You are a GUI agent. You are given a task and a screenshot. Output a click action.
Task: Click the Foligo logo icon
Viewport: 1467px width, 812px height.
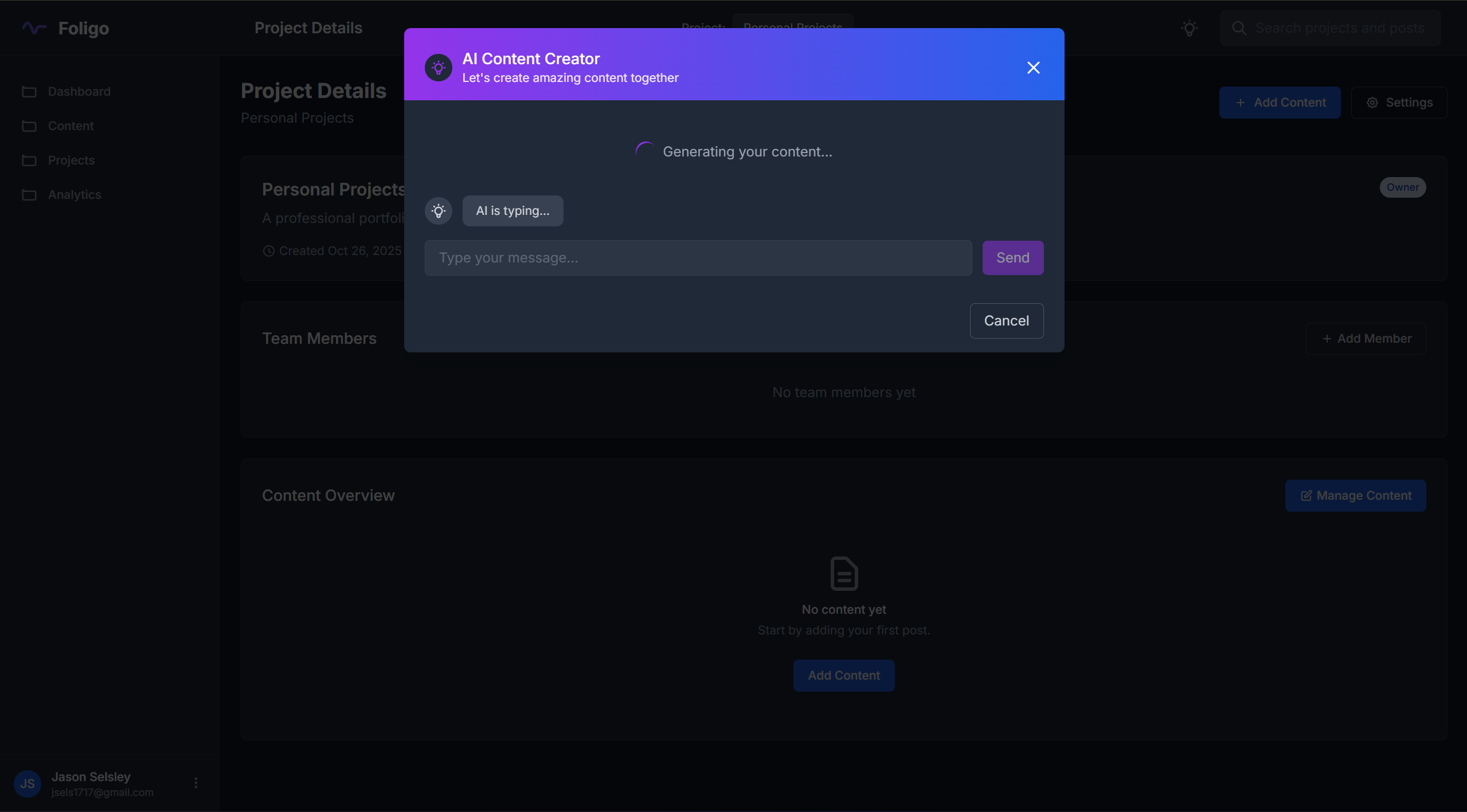point(34,28)
